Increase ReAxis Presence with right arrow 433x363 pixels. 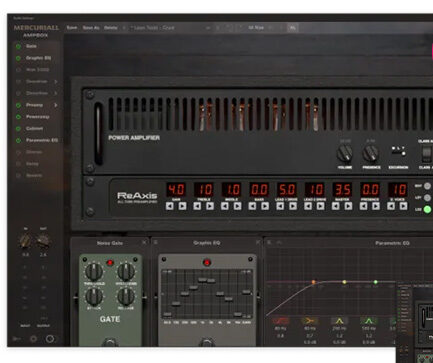coord(376,206)
